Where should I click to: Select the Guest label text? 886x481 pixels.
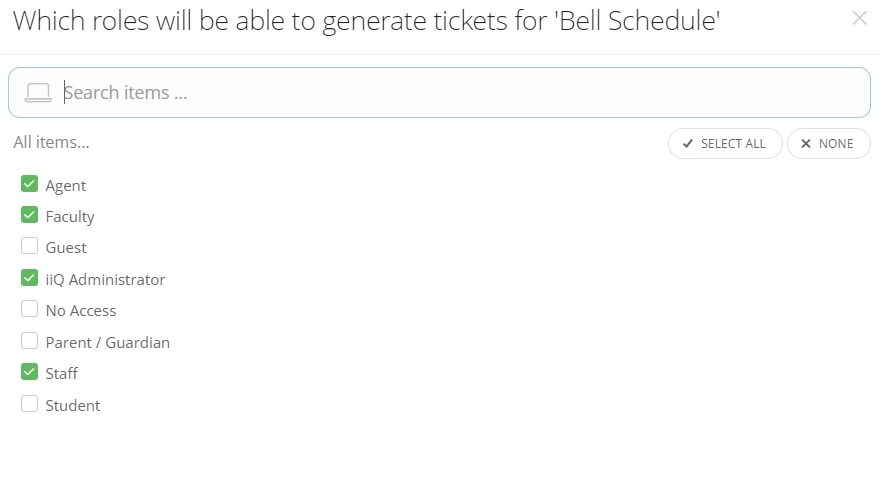[x=66, y=248]
